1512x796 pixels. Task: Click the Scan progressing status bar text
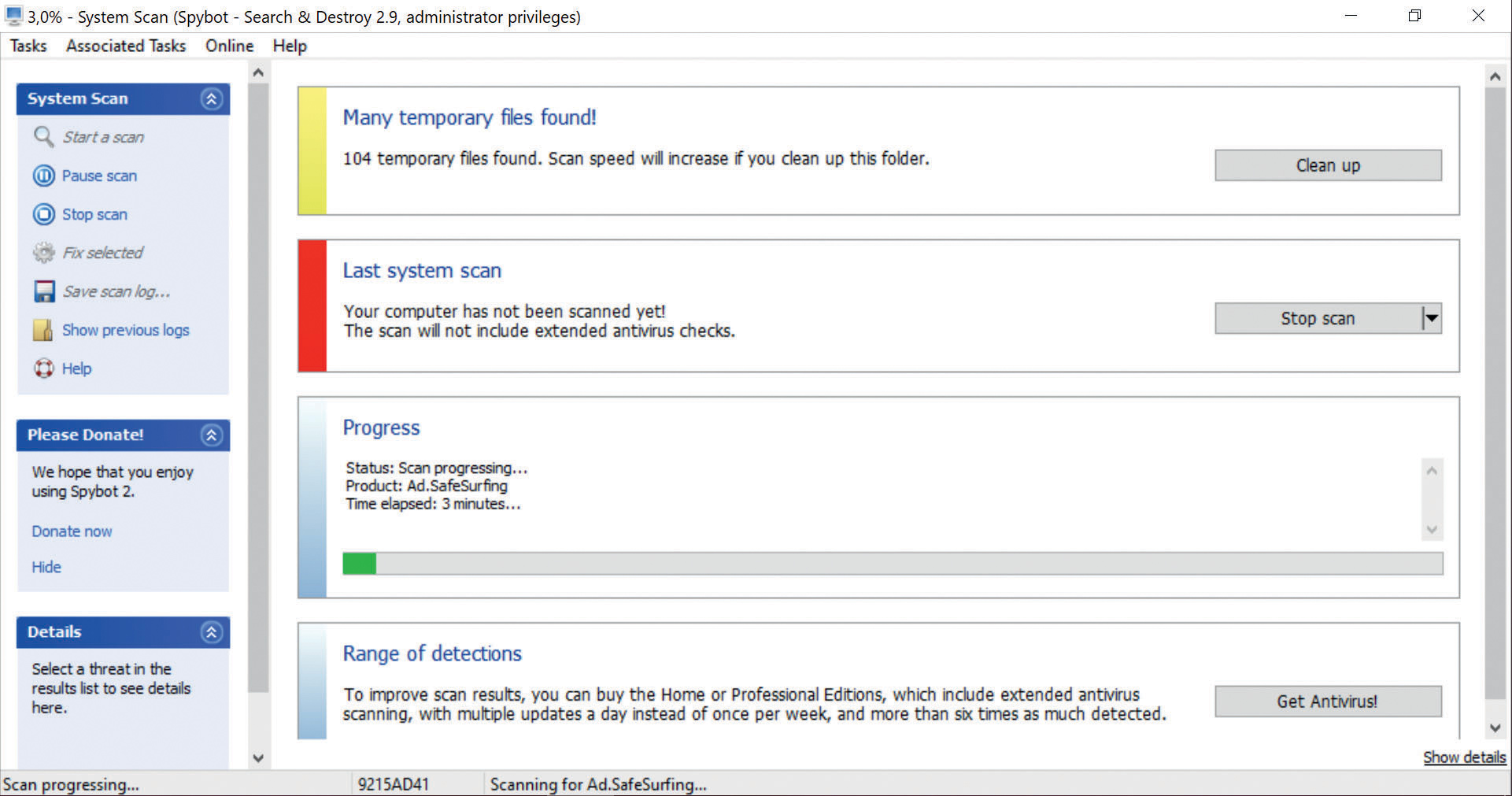coord(71,784)
